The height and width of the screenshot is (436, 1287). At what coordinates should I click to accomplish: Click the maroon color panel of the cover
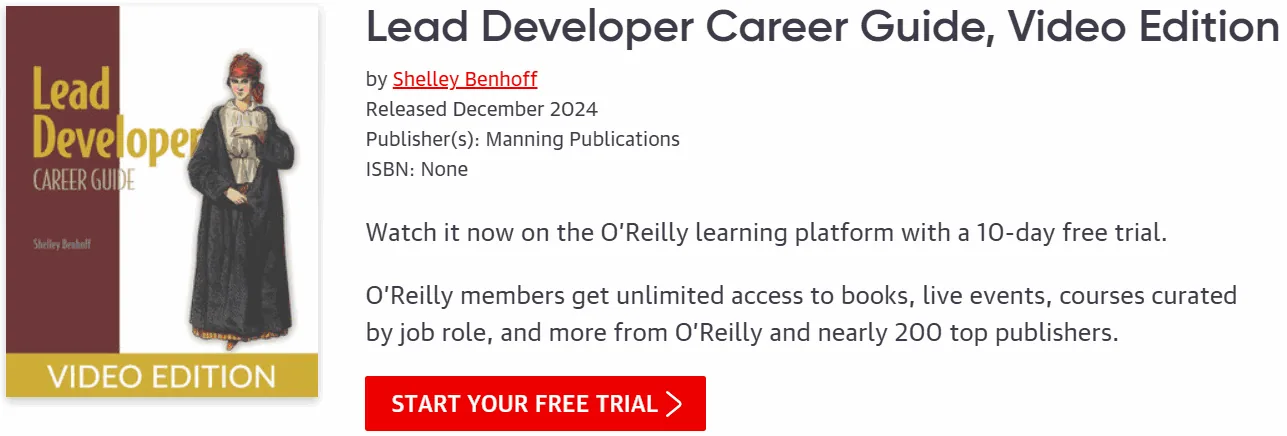(62, 180)
